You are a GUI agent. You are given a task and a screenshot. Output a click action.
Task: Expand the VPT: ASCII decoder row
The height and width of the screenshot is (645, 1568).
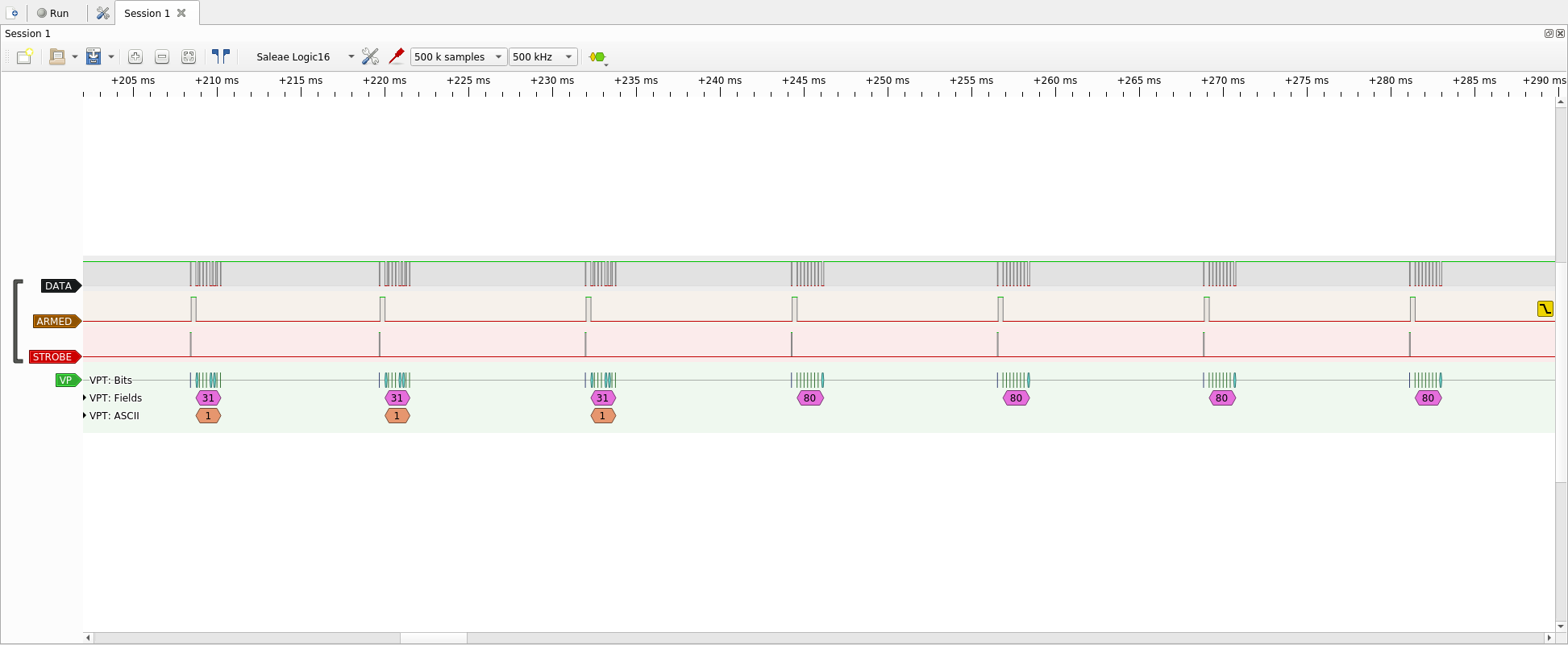pyautogui.click(x=85, y=415)
